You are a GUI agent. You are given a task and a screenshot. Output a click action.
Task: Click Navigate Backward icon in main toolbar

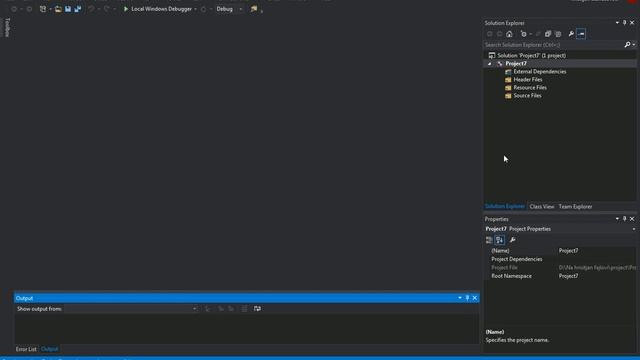[14, 9]
